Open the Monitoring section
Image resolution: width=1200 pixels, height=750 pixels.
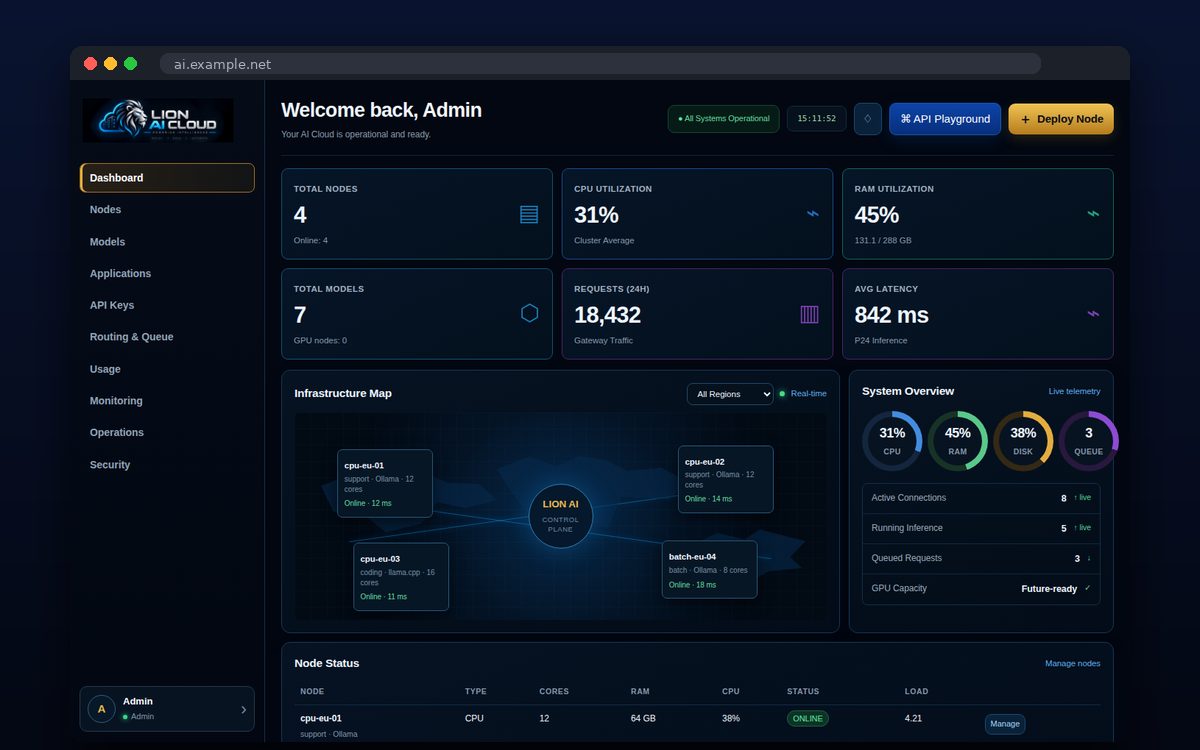click(x=167, y=401)
